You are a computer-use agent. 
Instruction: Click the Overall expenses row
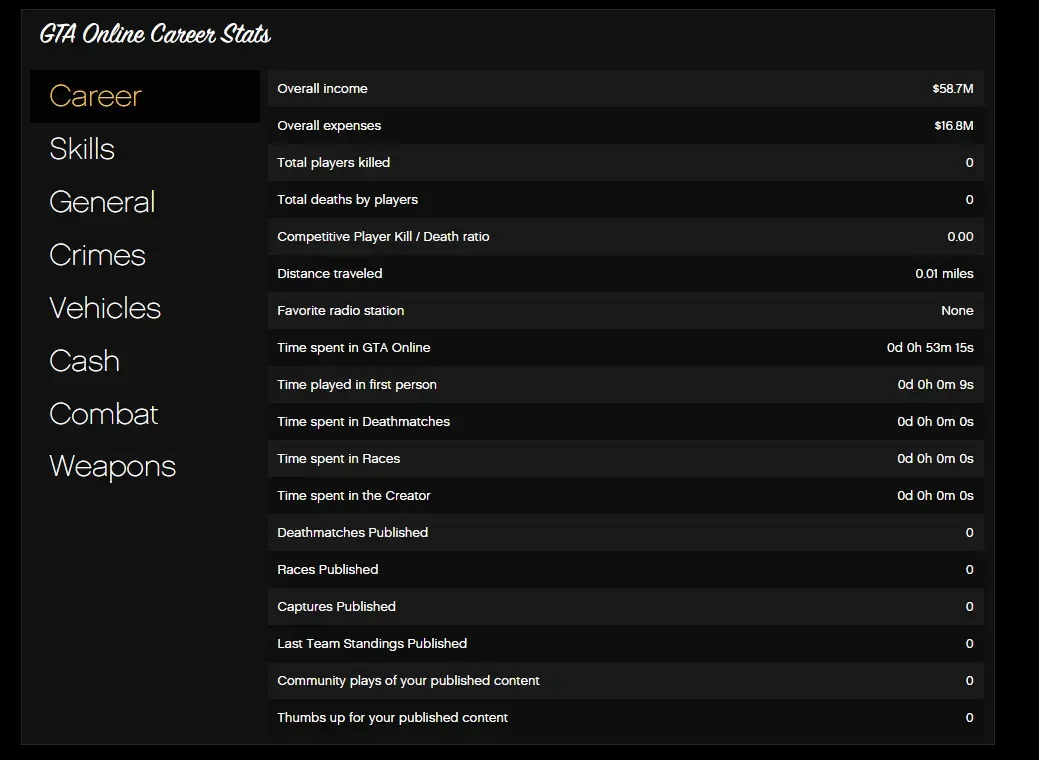click(625, 126)
